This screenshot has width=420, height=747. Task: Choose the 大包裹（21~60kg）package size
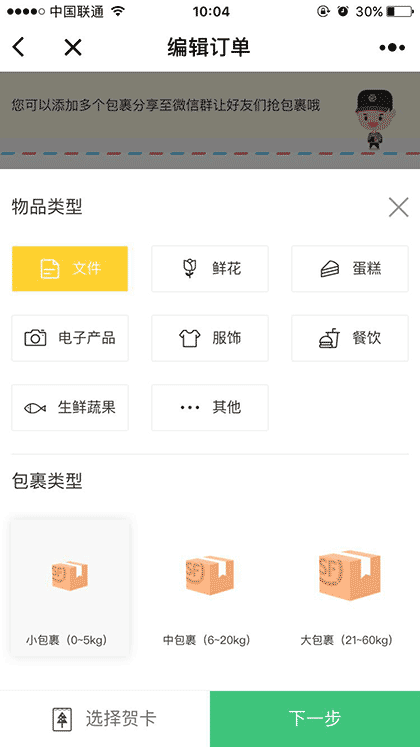(349, 587)
